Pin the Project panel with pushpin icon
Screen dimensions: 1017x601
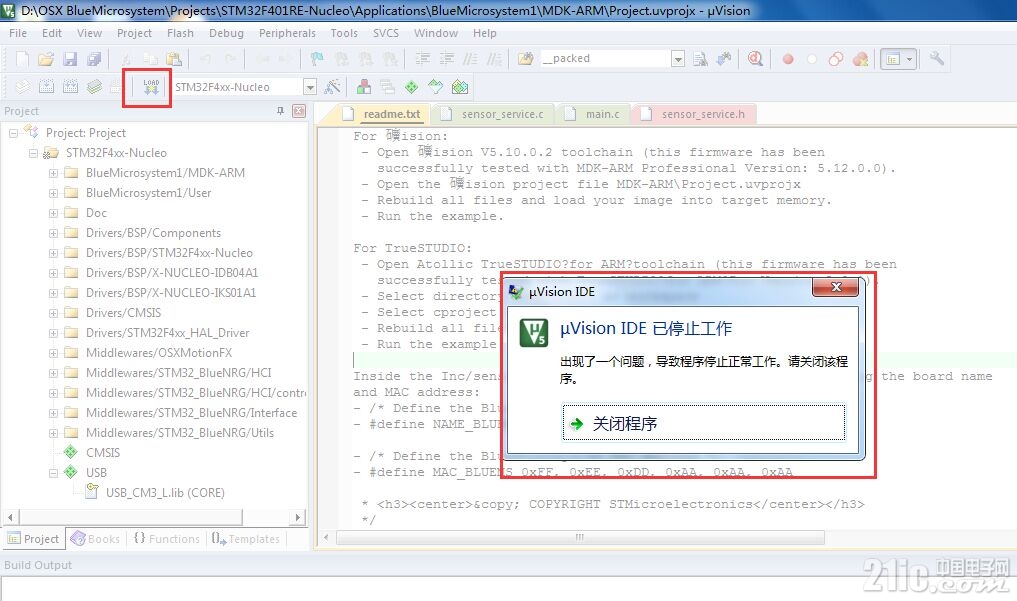tap(280, 111)
